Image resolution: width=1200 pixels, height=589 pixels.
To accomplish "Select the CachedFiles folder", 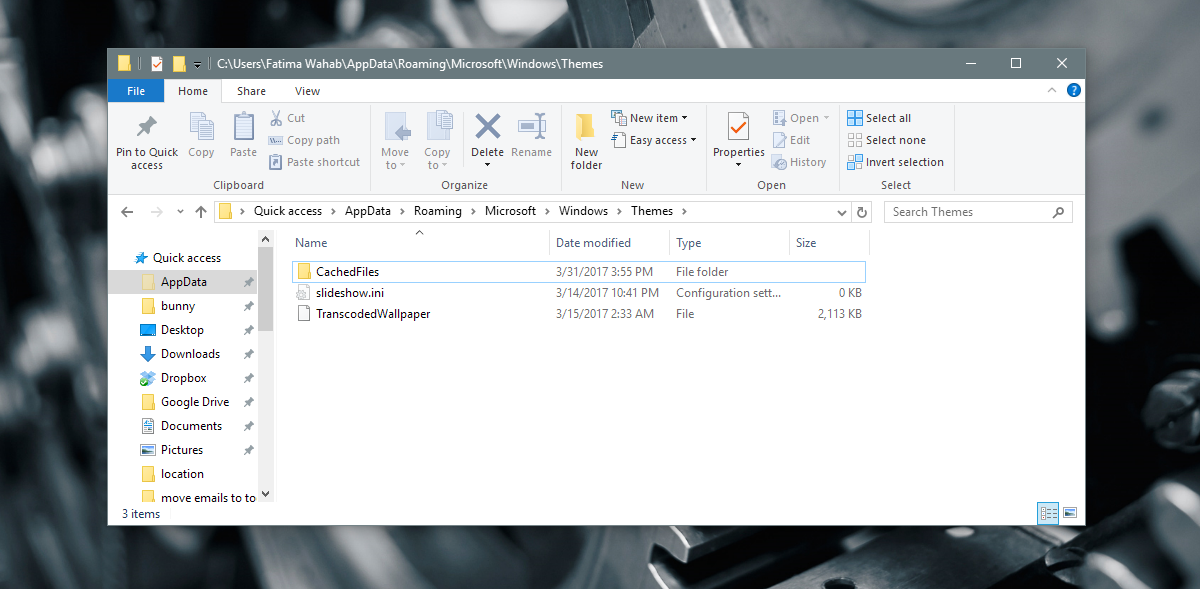I will tap(579, 272).
